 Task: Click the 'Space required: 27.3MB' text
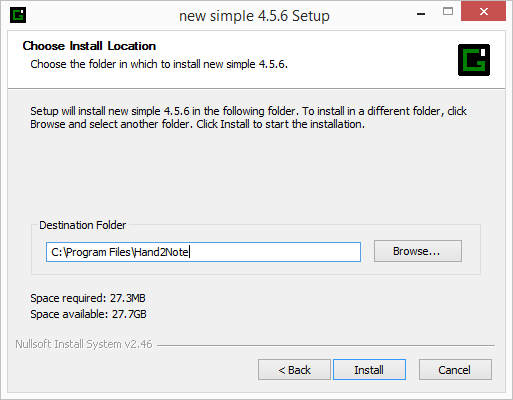(x=88, y=298)
